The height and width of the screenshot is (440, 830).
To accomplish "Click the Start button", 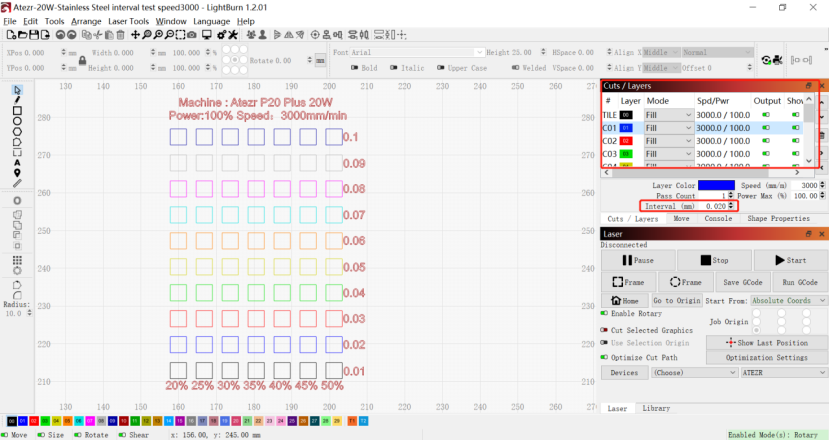I will point(790,260).
